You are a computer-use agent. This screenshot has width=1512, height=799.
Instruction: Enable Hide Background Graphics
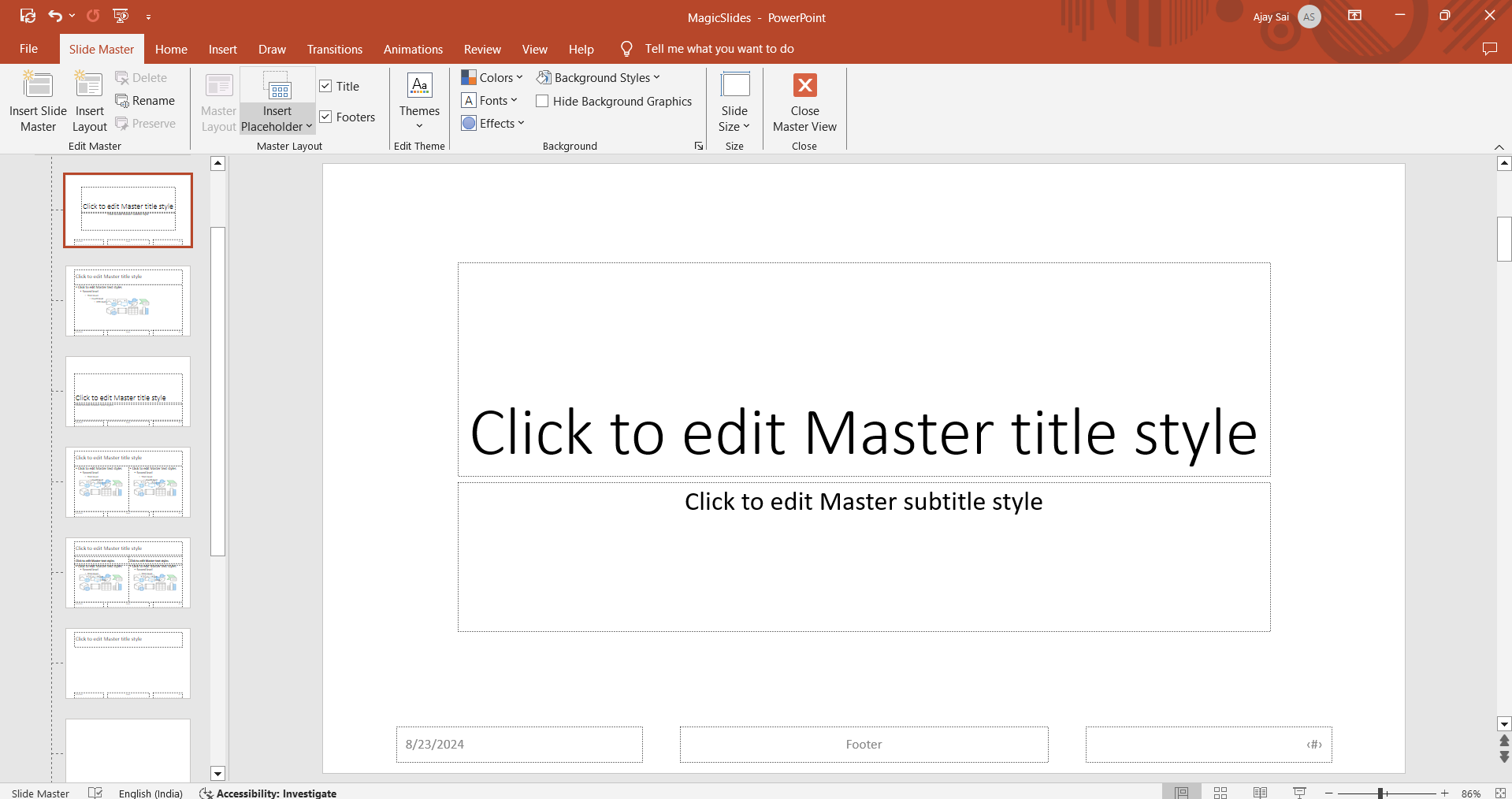point(542,102)
